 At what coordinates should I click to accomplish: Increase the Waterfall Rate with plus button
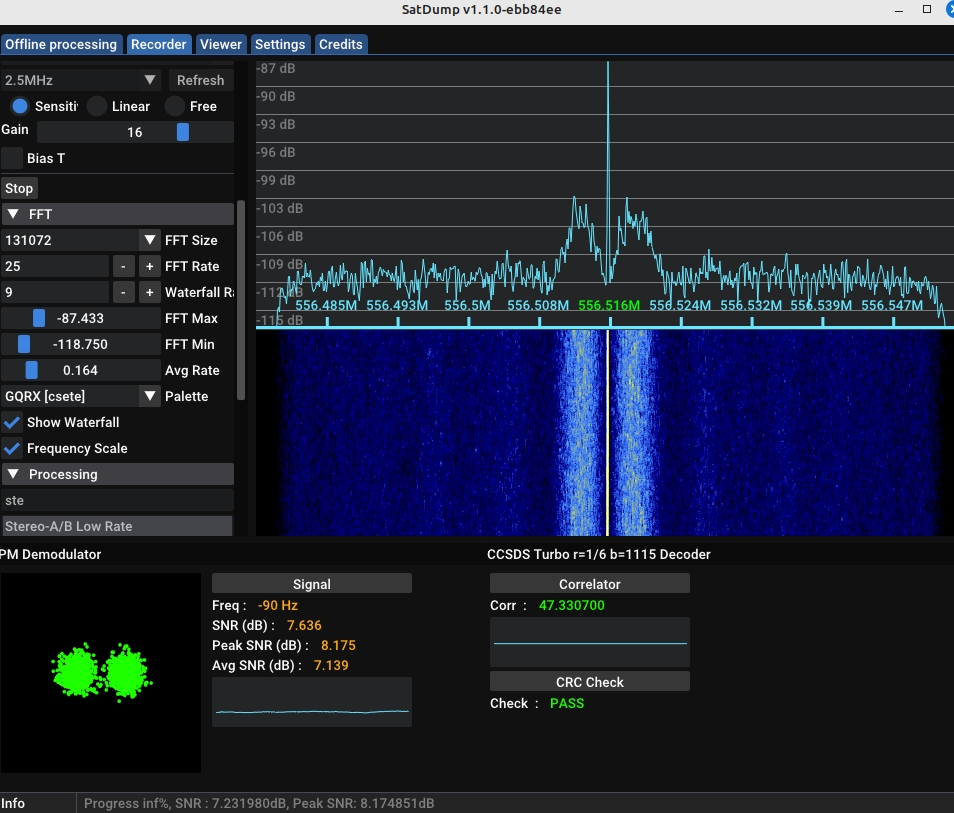click(149, 292)
